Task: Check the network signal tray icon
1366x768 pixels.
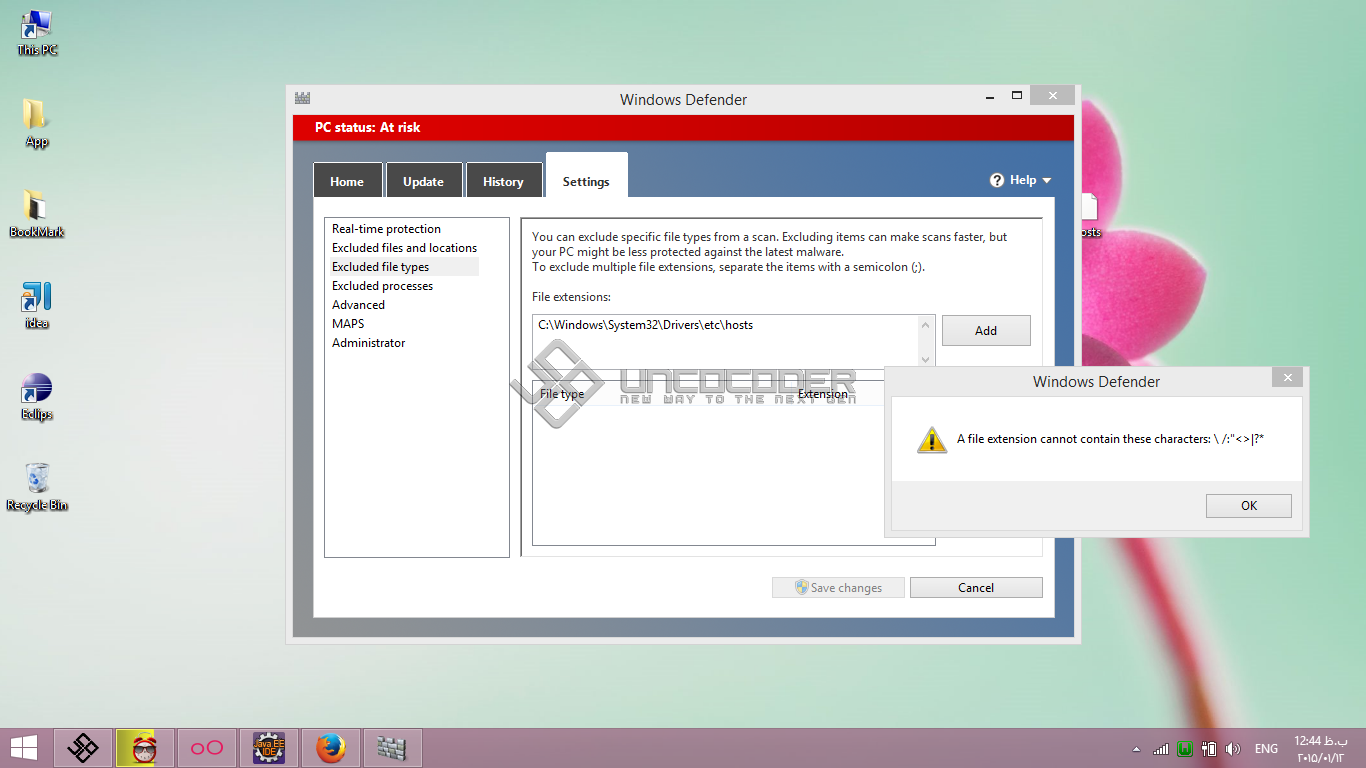Action: [x=1161, y=749]
